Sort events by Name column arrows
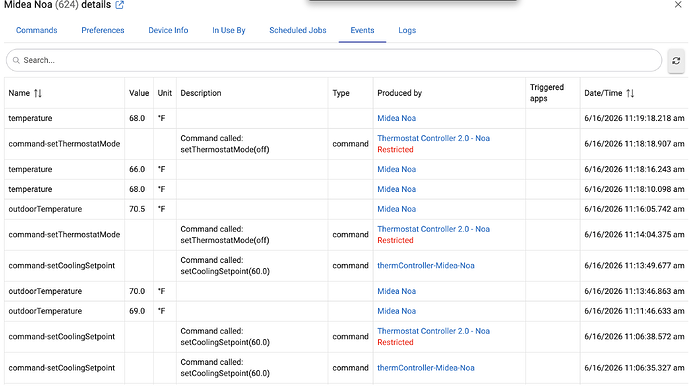 (x=38, y=93)
